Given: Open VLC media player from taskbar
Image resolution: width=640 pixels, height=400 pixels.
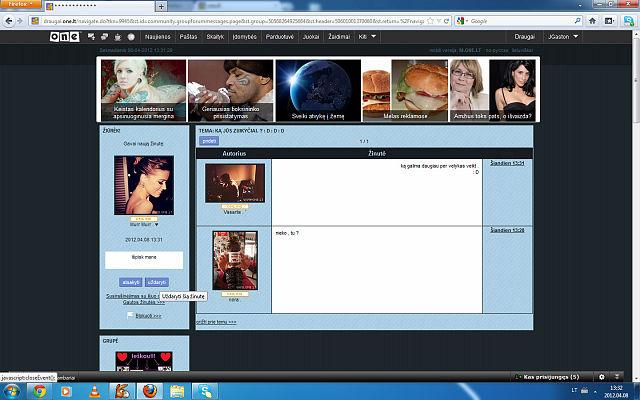Looking at the screenshot, I should pyautogui.click(x=95, y=392).
